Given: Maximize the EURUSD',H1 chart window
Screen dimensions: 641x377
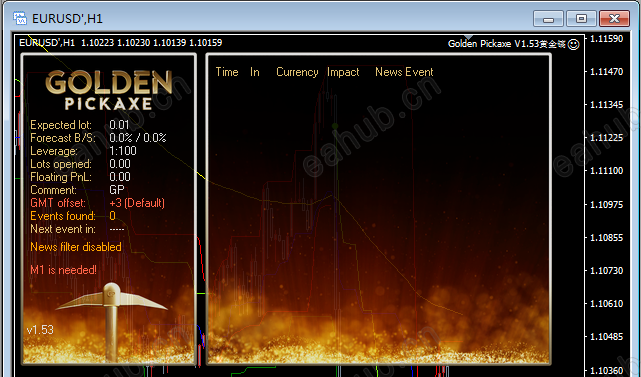Looking at the screenshot, I should [581, 19].
